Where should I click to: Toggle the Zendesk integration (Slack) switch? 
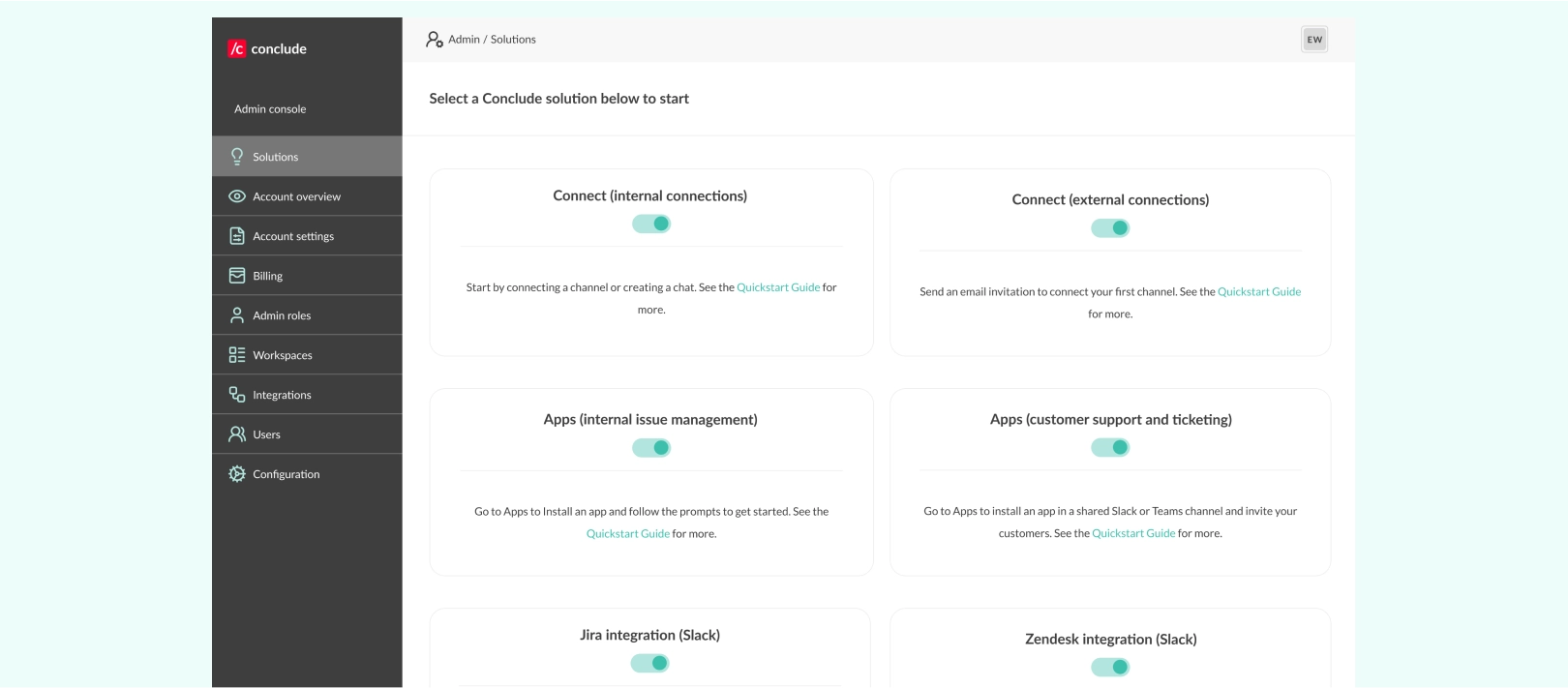(x=1110, y=667)
